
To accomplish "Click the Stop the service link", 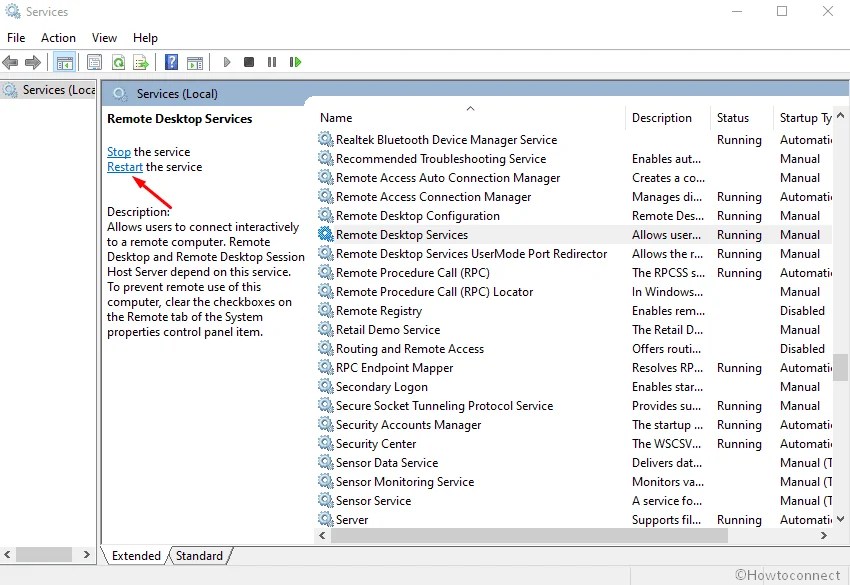I will coord(118,151).
